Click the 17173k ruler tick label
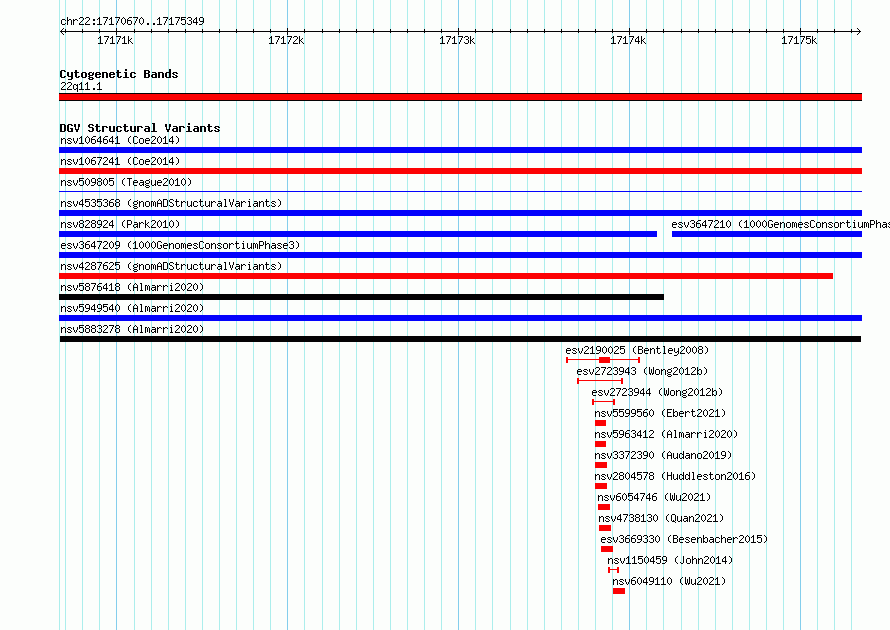This screenshot has width=890, height=630. click(457, 40)
